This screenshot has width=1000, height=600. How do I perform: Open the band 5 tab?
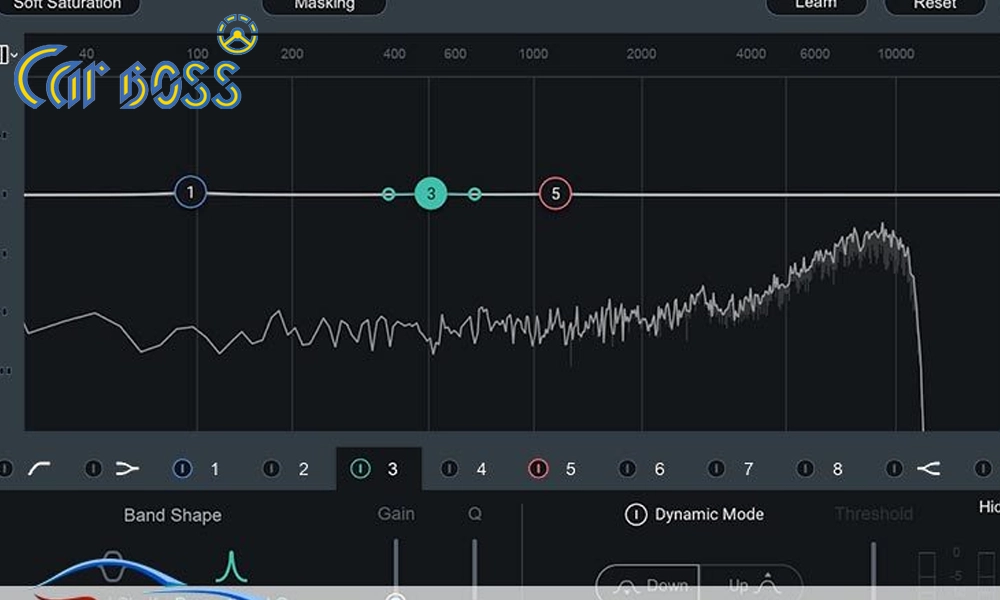tap(571, 469)
